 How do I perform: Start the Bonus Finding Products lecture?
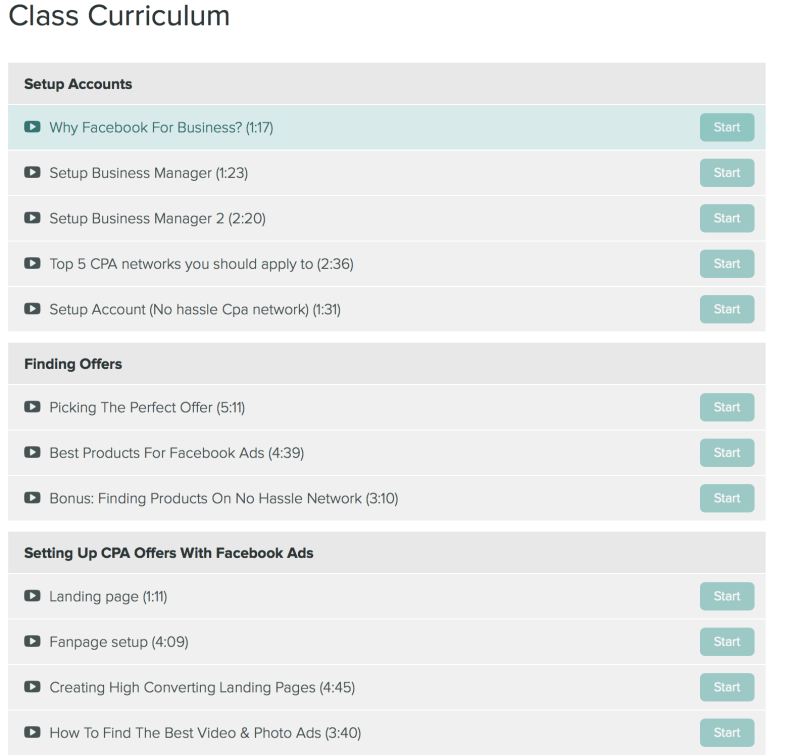tap(726, 498)
